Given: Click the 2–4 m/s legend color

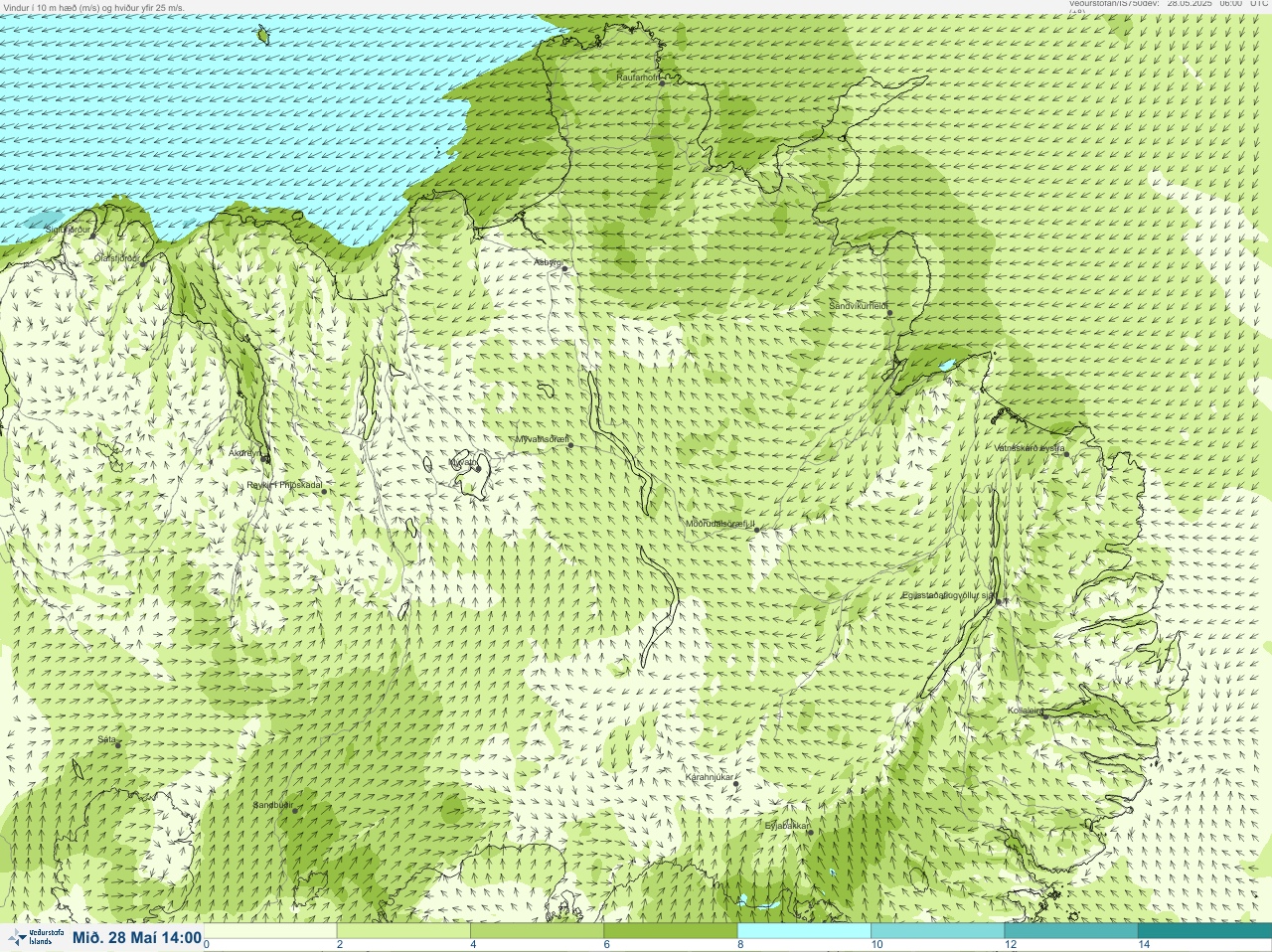Looking at the screenshot, I should [x=403, y=931].
